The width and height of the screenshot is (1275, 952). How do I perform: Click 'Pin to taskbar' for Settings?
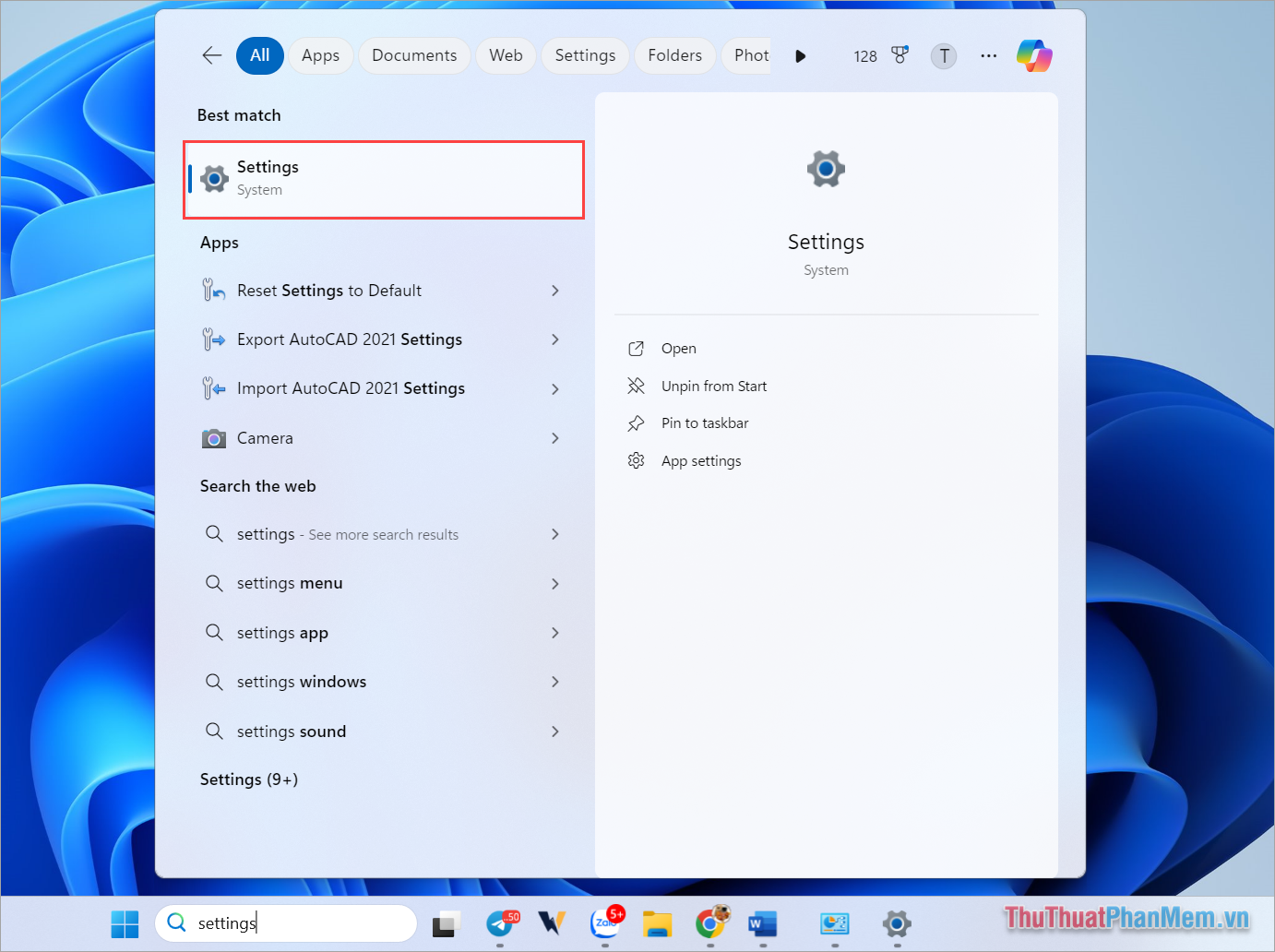704,422
